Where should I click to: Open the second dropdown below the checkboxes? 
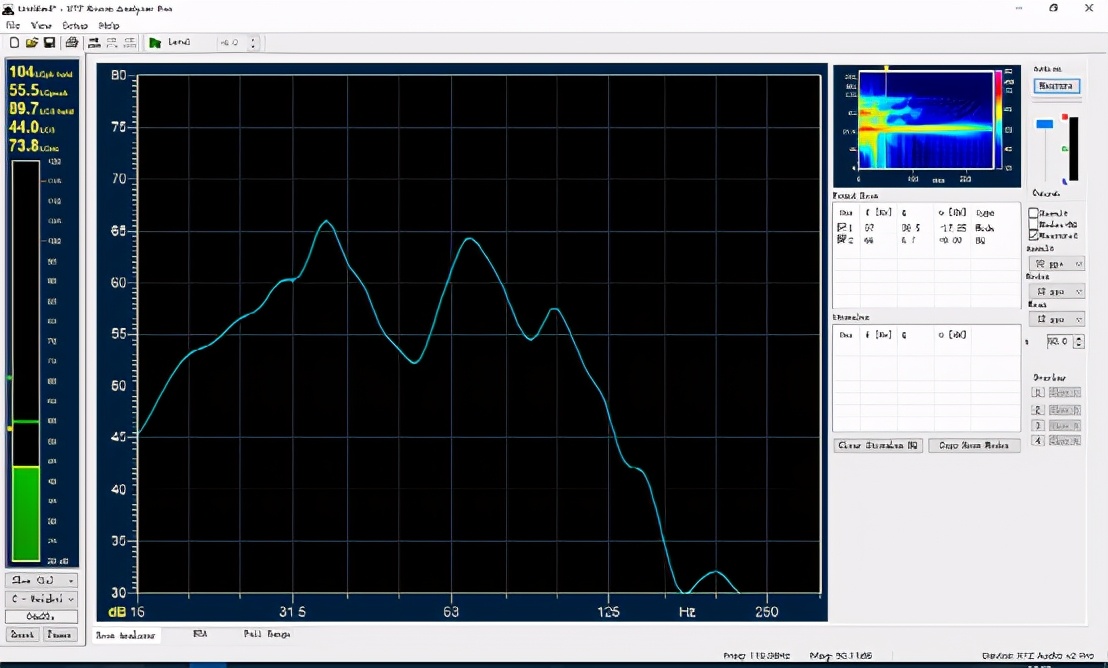click(x=1056, y=291)
